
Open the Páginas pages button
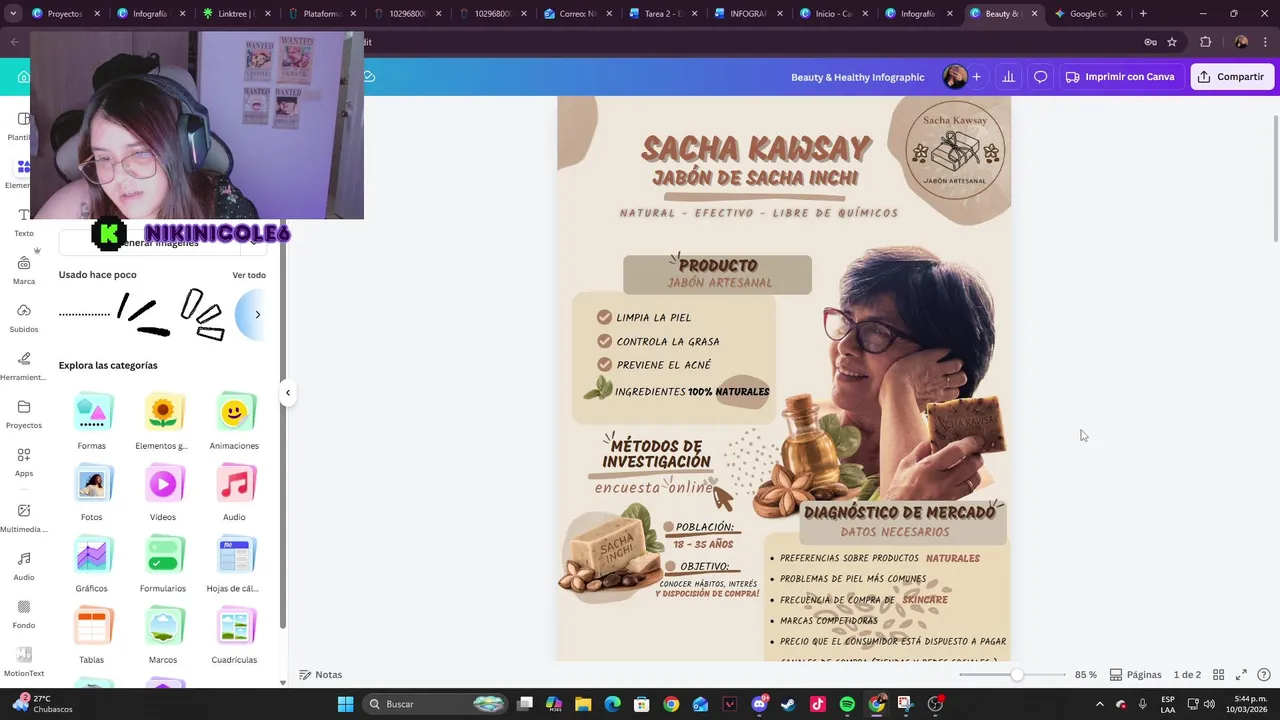tap(1136, 675)
